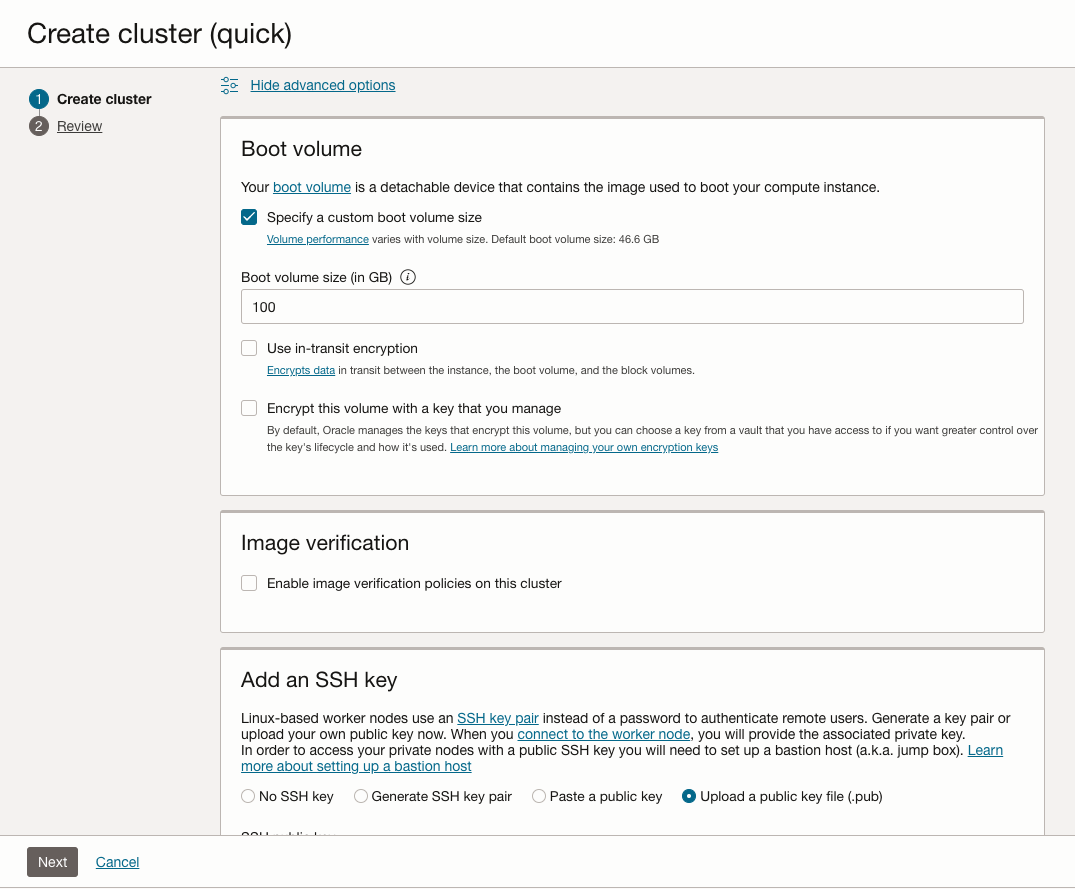Uncheck Specify a custom boot volume size

(249, 217)
